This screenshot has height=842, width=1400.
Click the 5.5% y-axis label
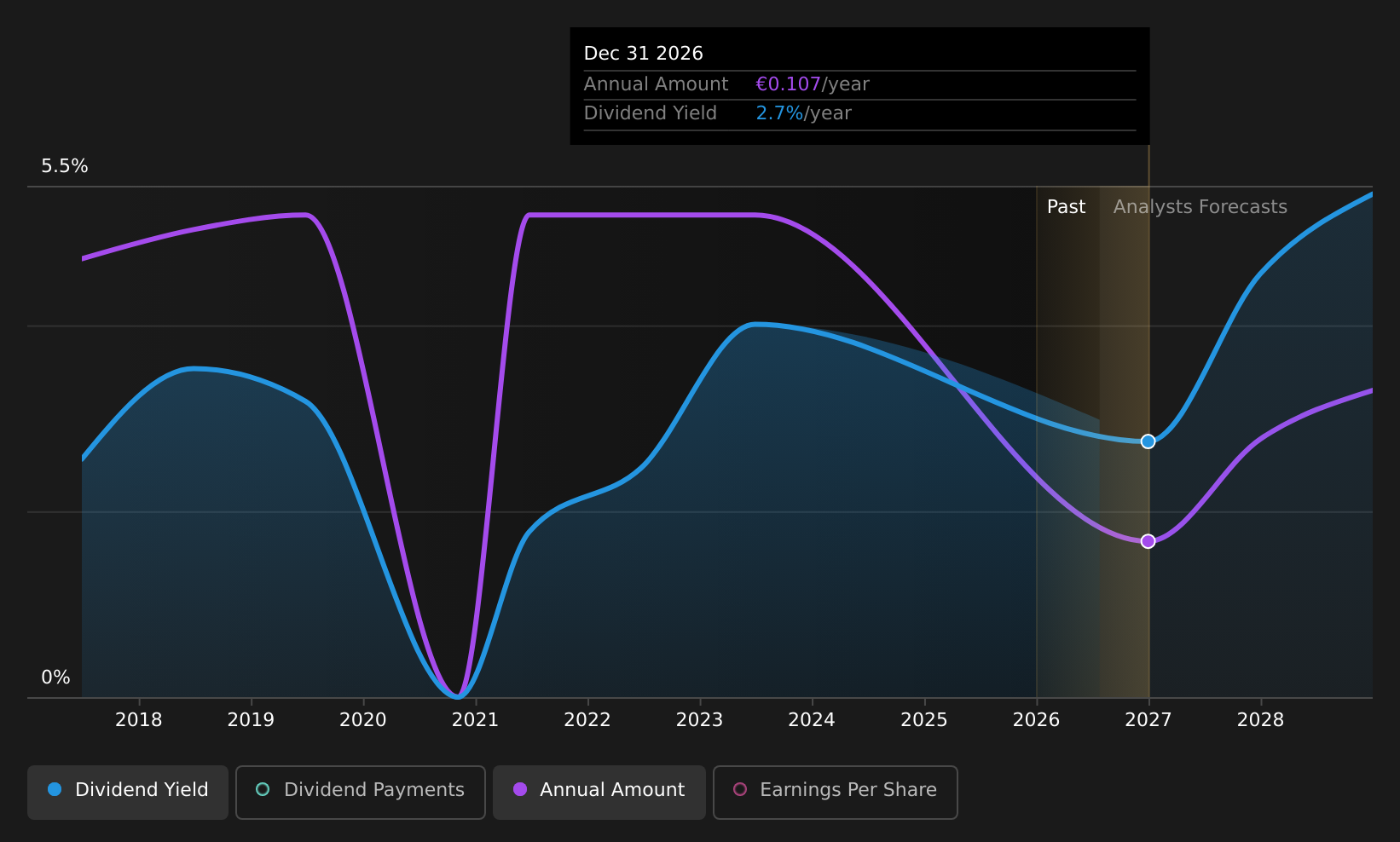65,166
